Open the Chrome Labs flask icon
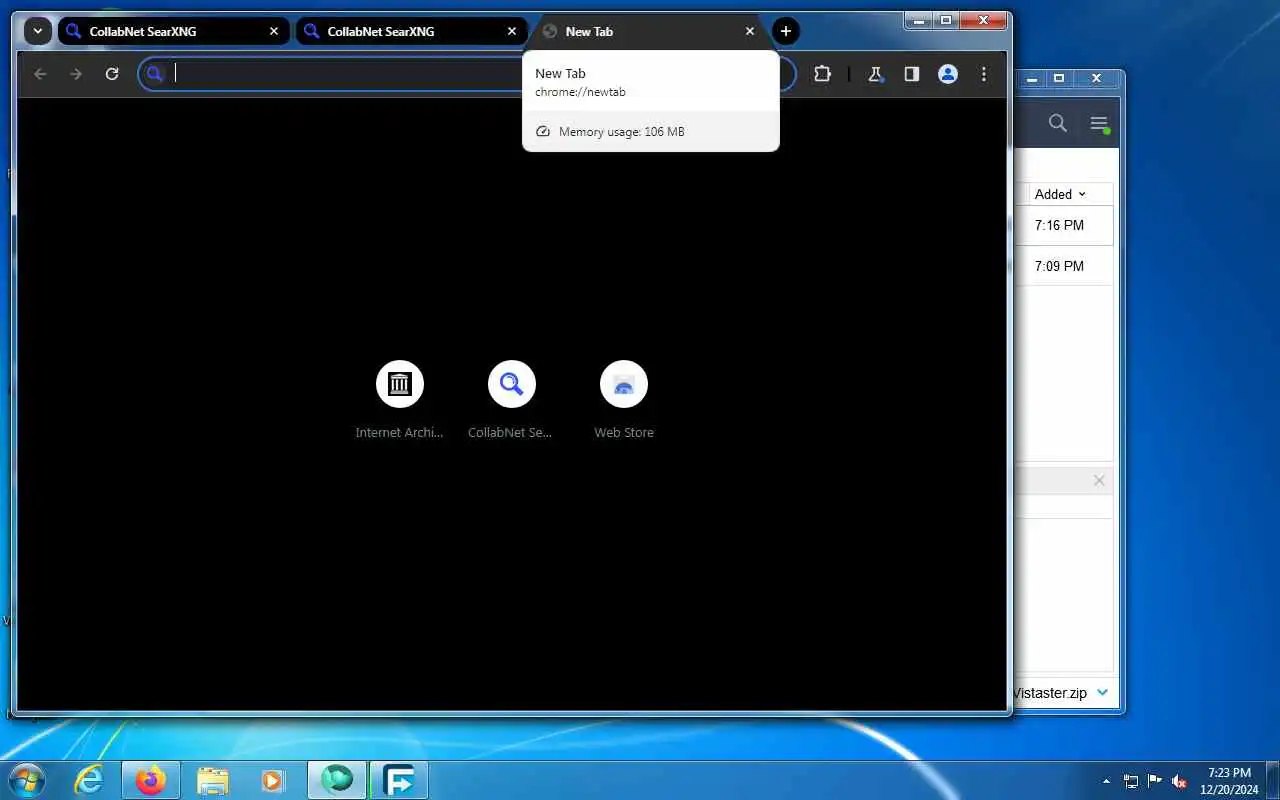The height and width of the screenshot is (800, 1280). [x=875, y=74]
